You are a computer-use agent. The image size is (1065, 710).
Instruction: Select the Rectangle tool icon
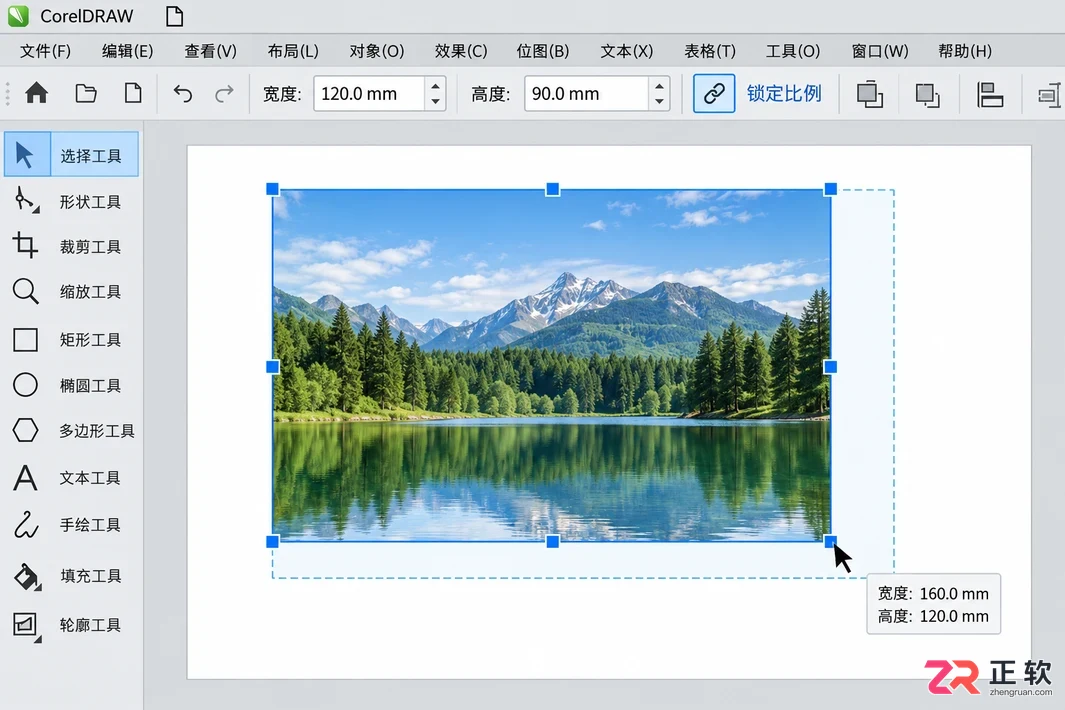pos(26,340)
